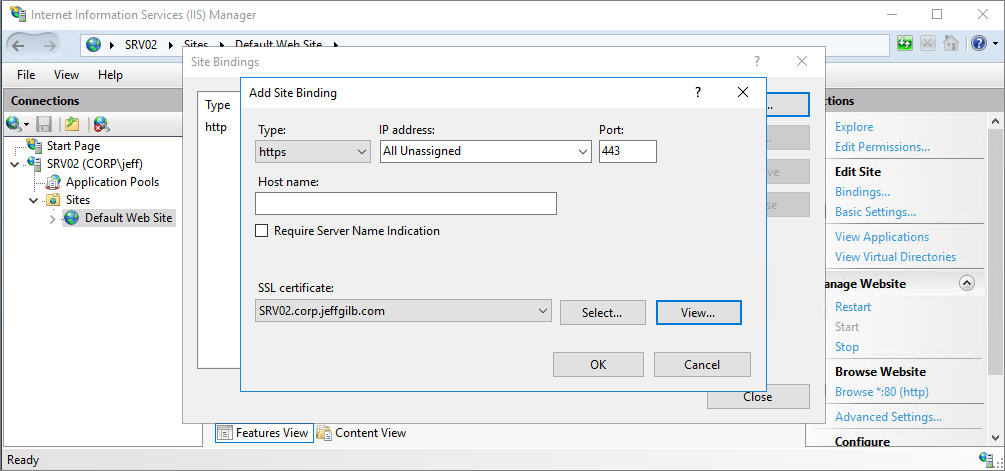Image resolution: width=1005 pixels, height=471 pixels.
Task: Close the Add Site Binding dialog
Action: point(743,92)
